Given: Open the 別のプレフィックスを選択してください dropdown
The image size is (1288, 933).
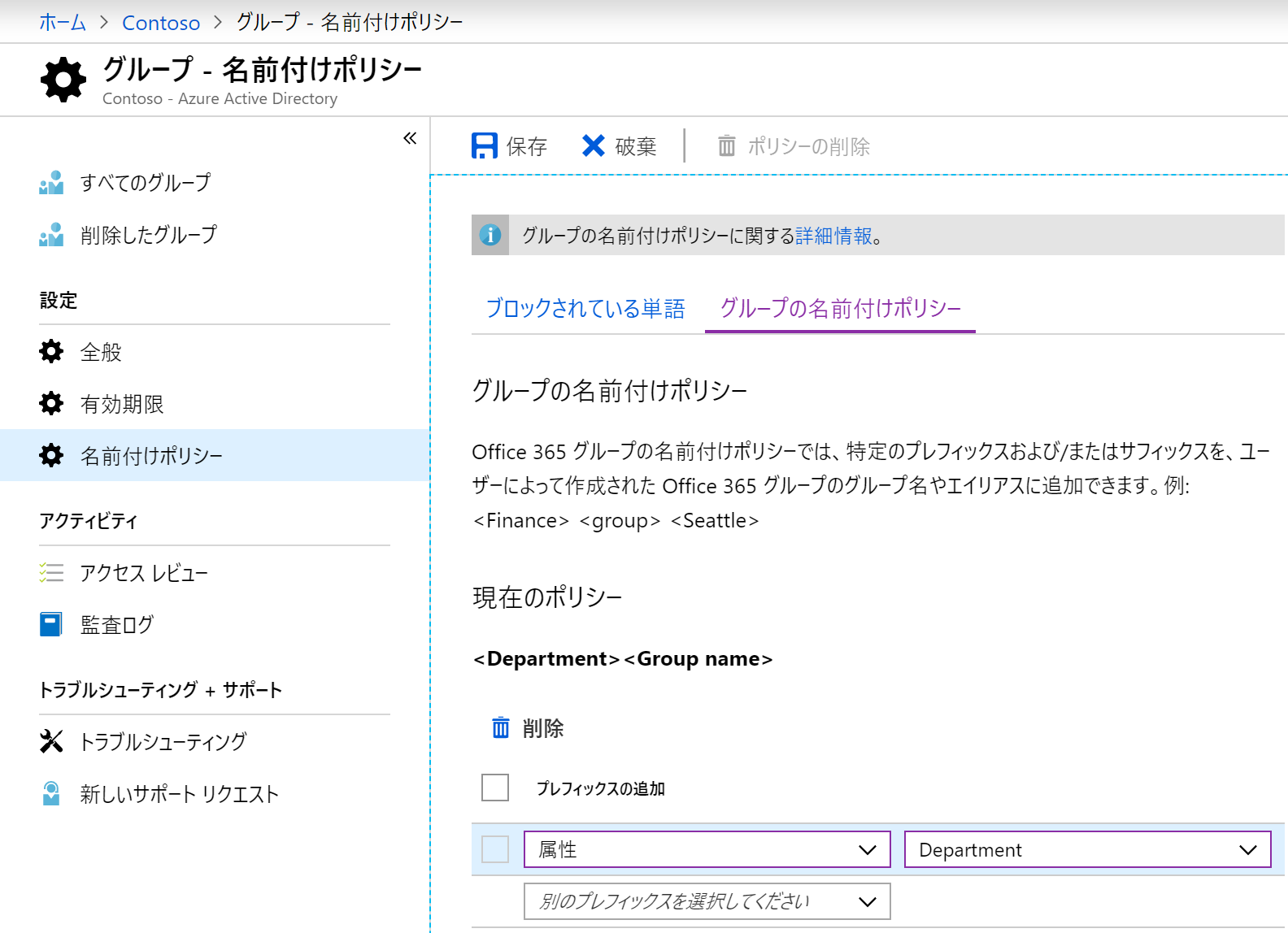Looking at the screenshot, I should 707,901.
